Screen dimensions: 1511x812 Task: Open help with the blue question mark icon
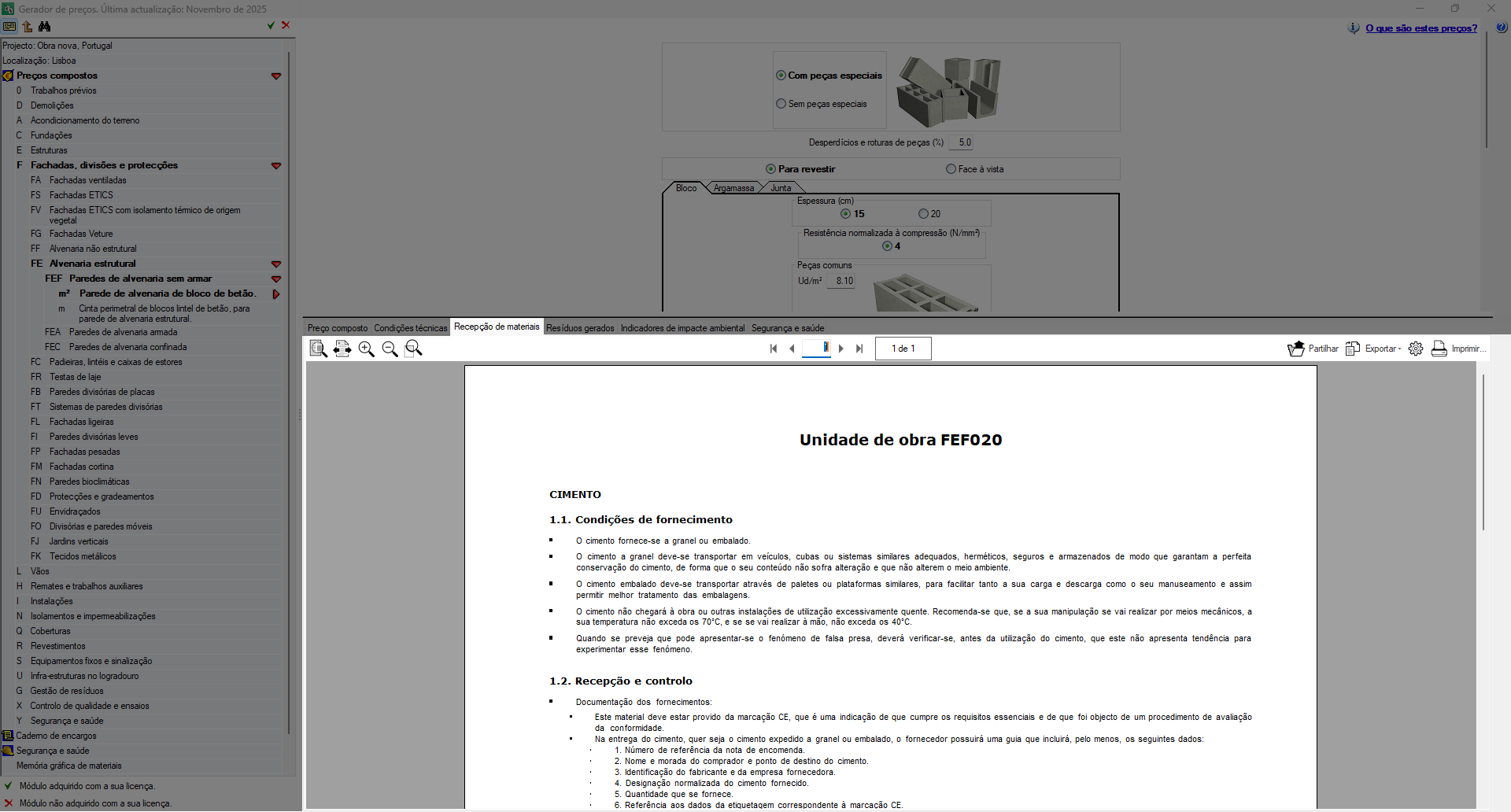click(x=1502, y=28)
